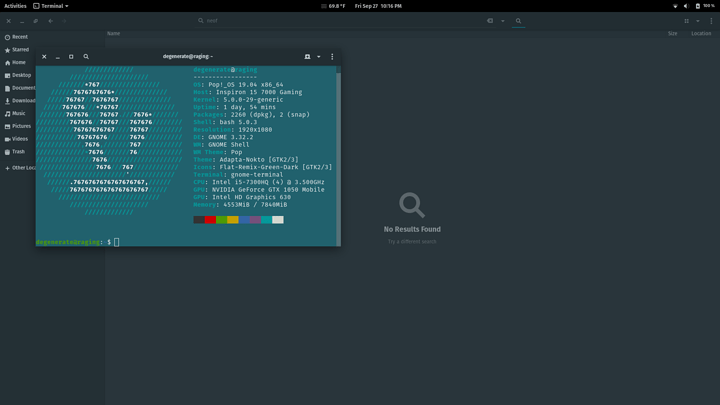
Task: Click the 'No Results Found' message
Action: point(412,229)
